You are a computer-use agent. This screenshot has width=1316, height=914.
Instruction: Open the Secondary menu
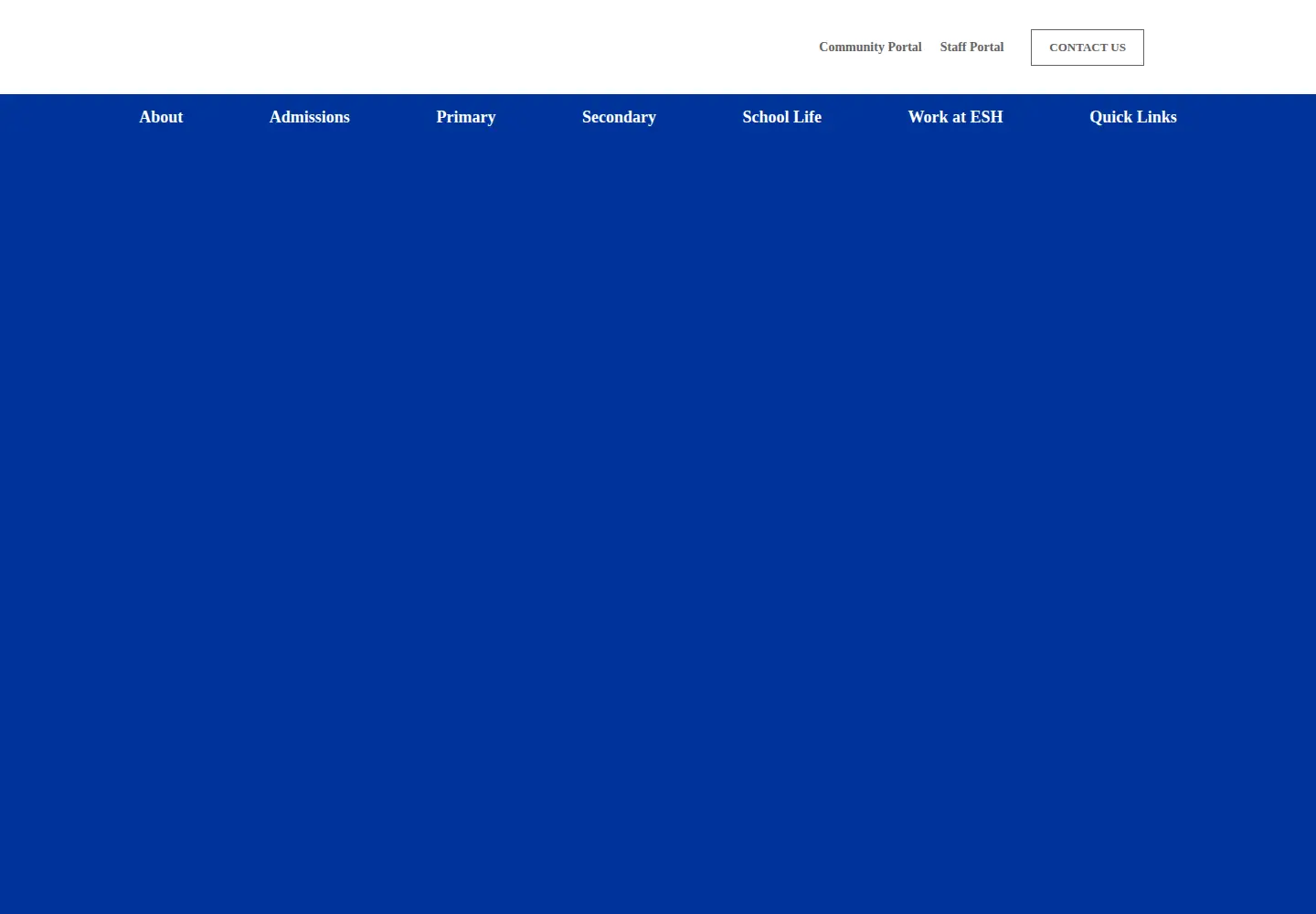619,117
